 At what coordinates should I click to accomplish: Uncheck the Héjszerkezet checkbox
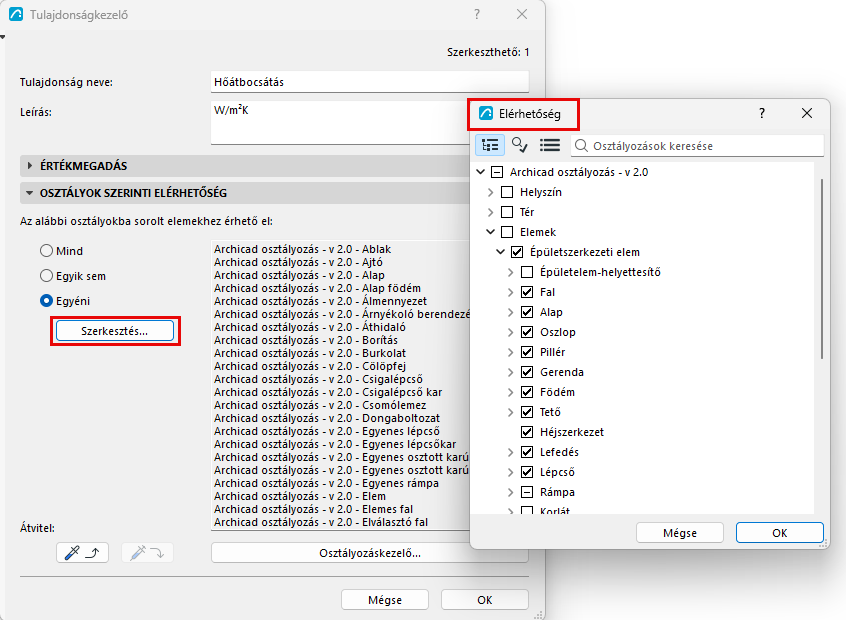[527, 432]
